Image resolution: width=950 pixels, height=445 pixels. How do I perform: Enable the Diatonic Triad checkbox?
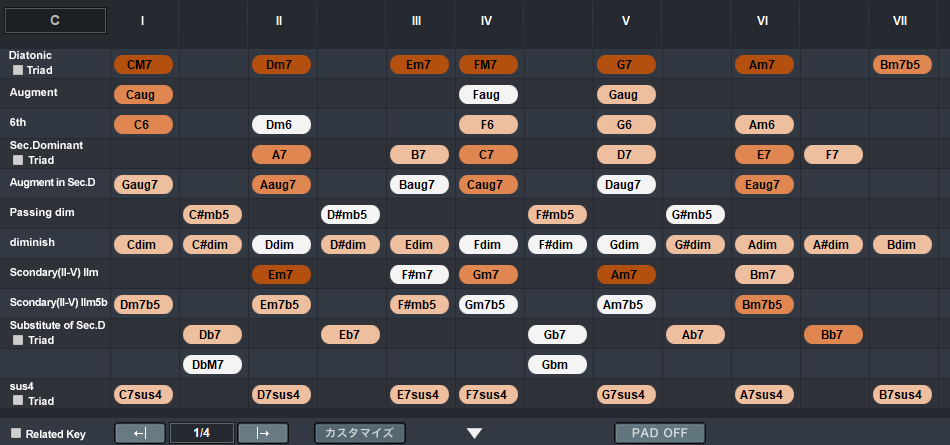(18, 71)
